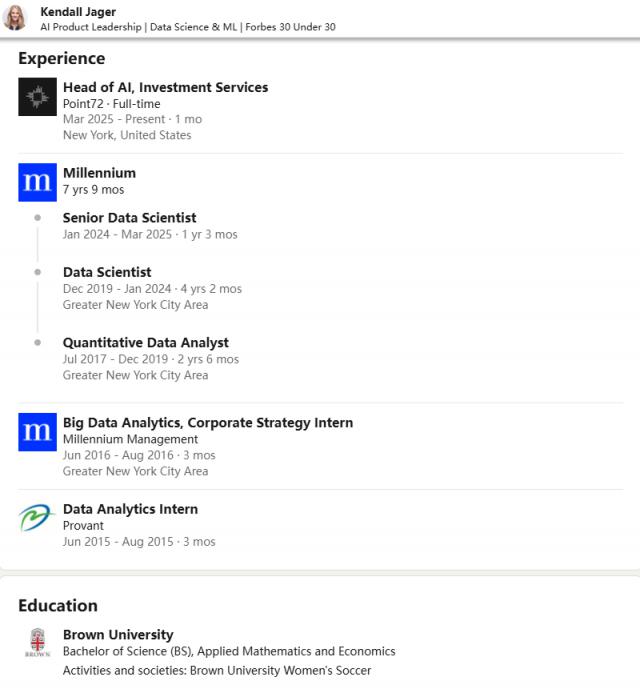This screenshot has width=640, height=689.
Task: Click the timeline dot beside Data Scientist
Action: pos(38,272)
